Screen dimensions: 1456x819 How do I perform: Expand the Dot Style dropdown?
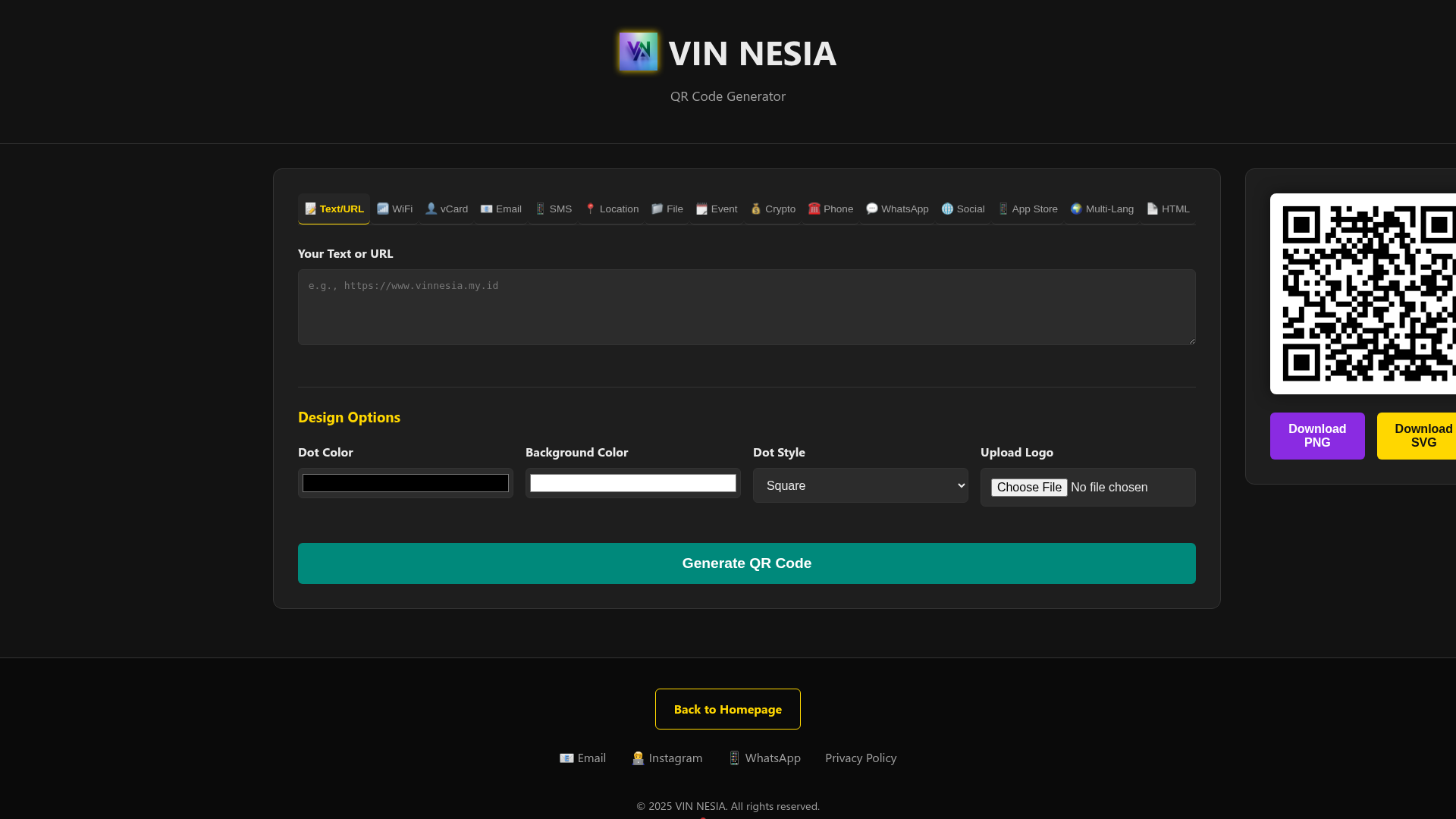(860, 485)
